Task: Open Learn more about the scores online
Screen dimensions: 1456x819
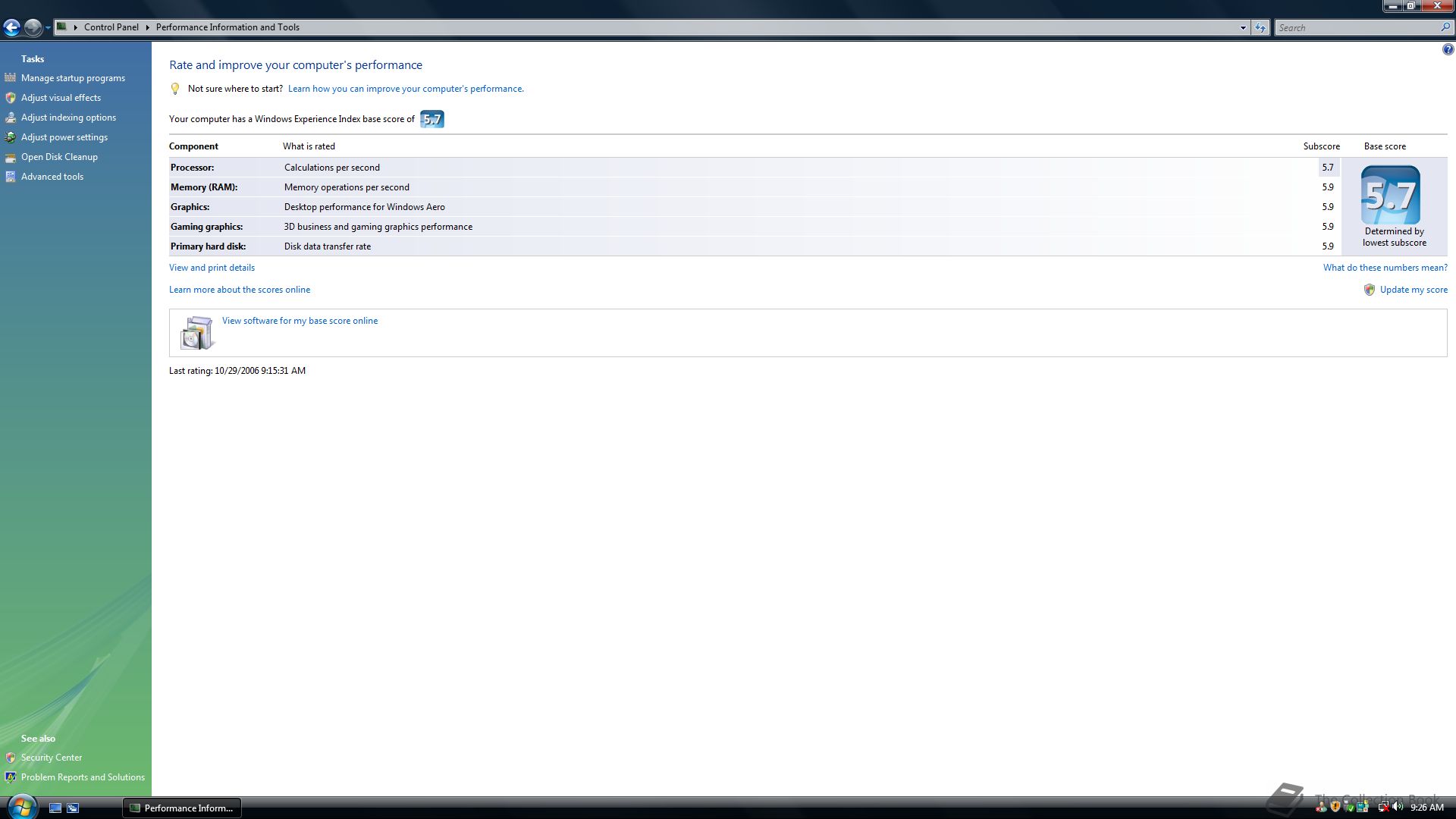Action: 240,290
